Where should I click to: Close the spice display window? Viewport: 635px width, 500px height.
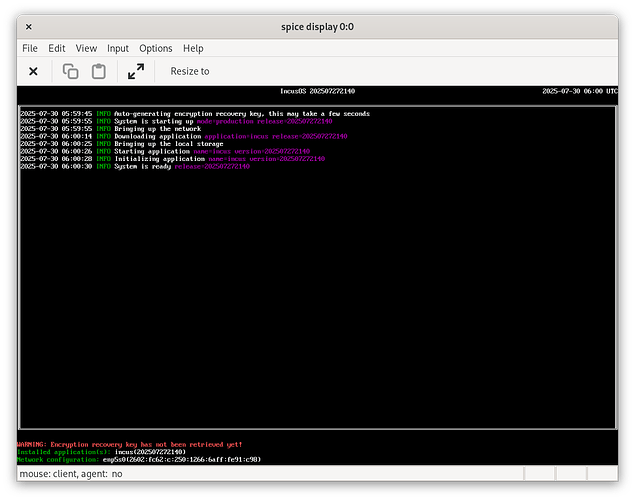click(29, 27)
